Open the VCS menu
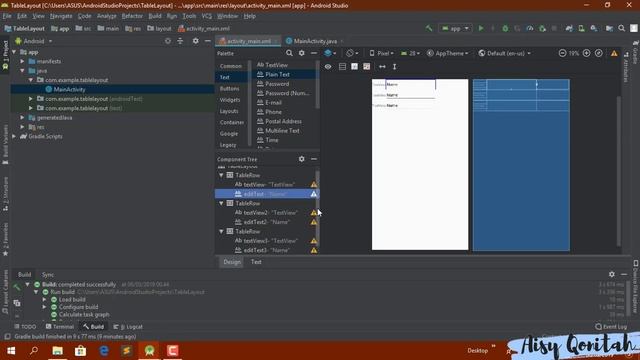Screen dimensions: 640x360 click(207, 16)
